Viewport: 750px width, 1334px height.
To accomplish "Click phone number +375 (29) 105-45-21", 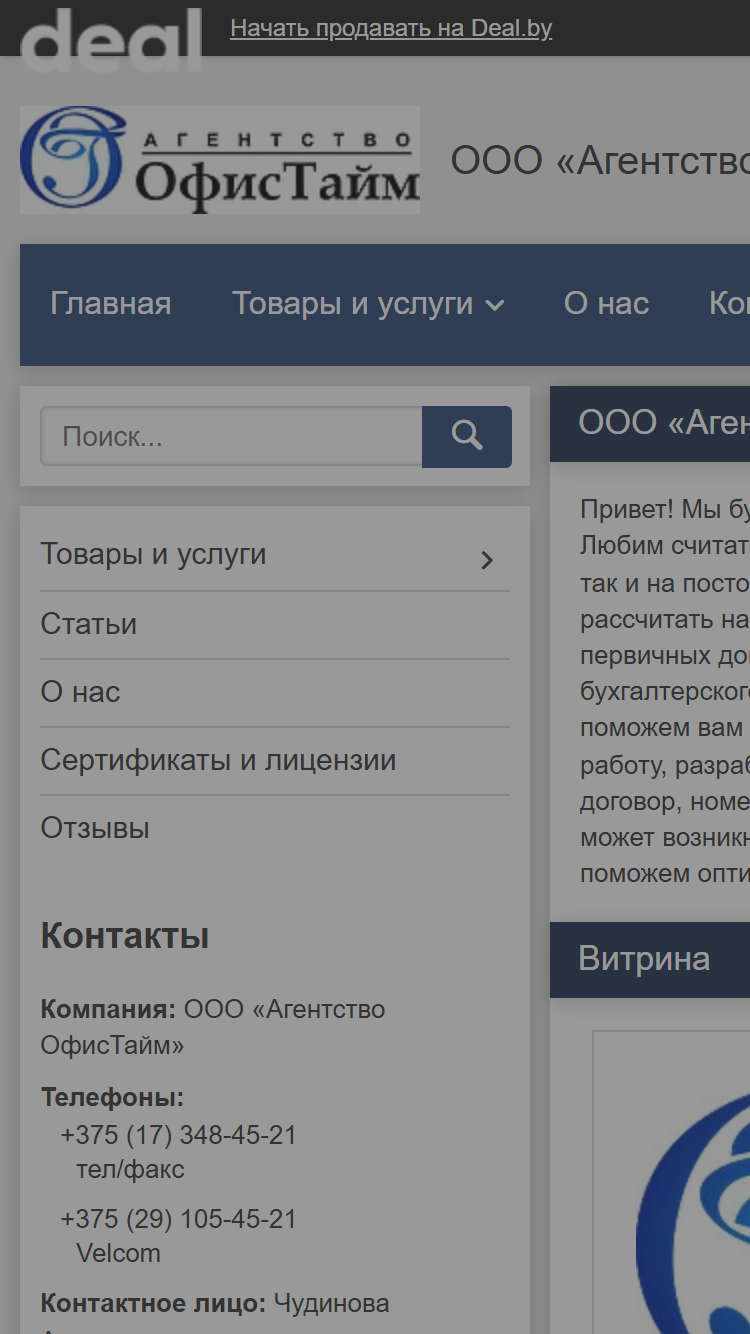I will point(178,1219).
